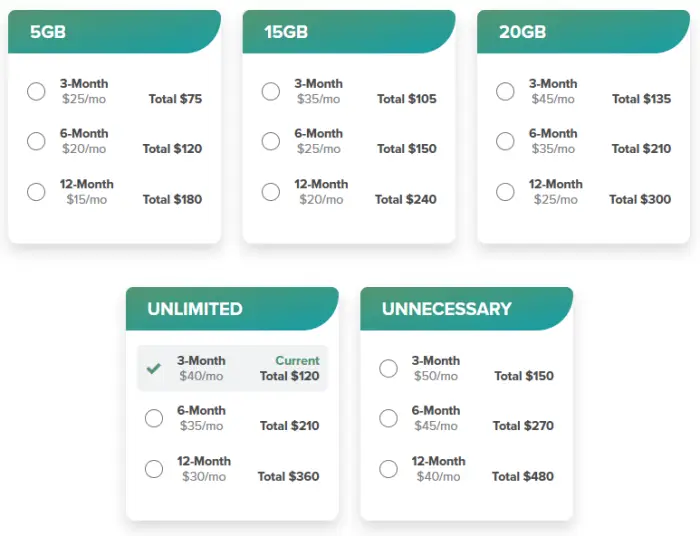Select the Unlimited 6-Month plan radio button

point(154,418)
